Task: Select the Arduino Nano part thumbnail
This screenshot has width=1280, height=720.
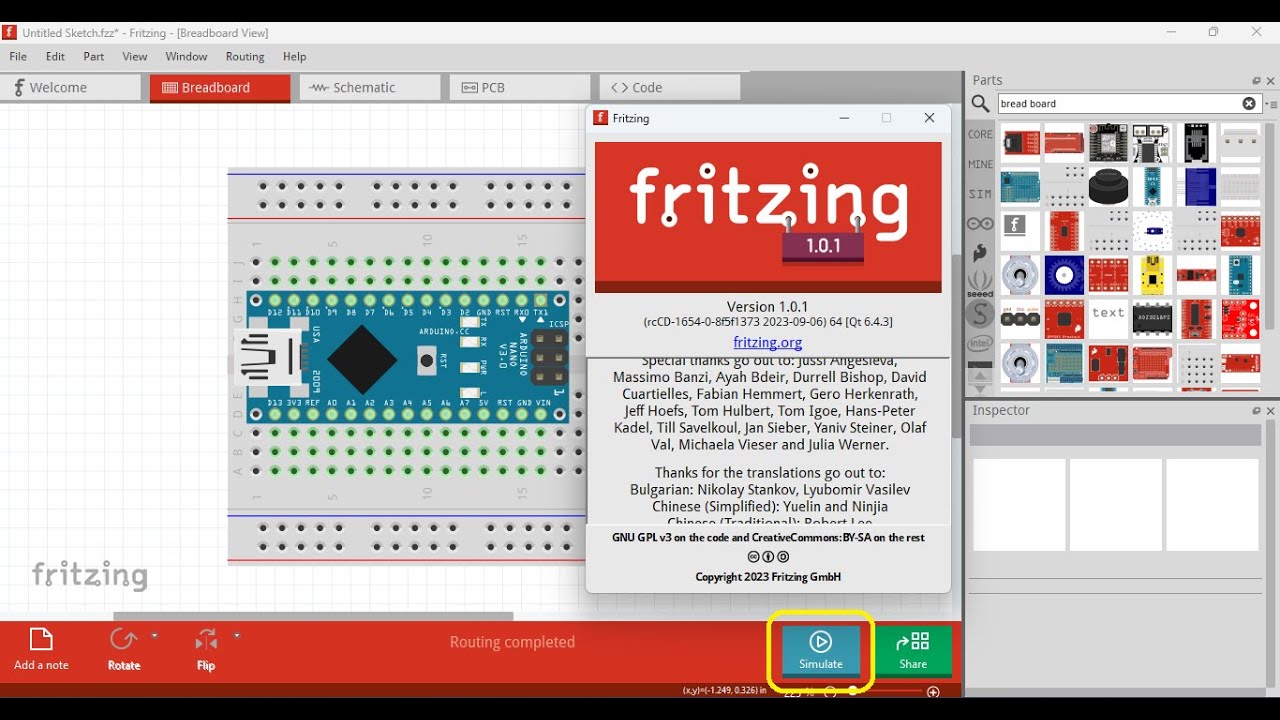Action: (x=1152, y=186)
